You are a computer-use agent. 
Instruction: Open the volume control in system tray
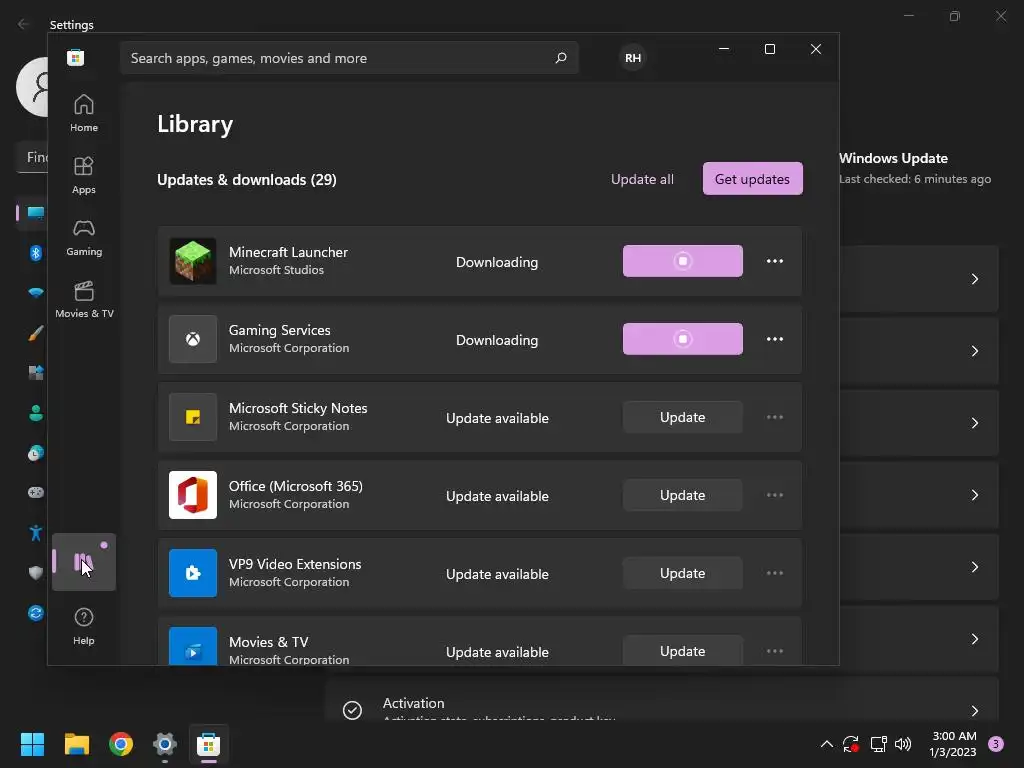click(x=903, y=744)
